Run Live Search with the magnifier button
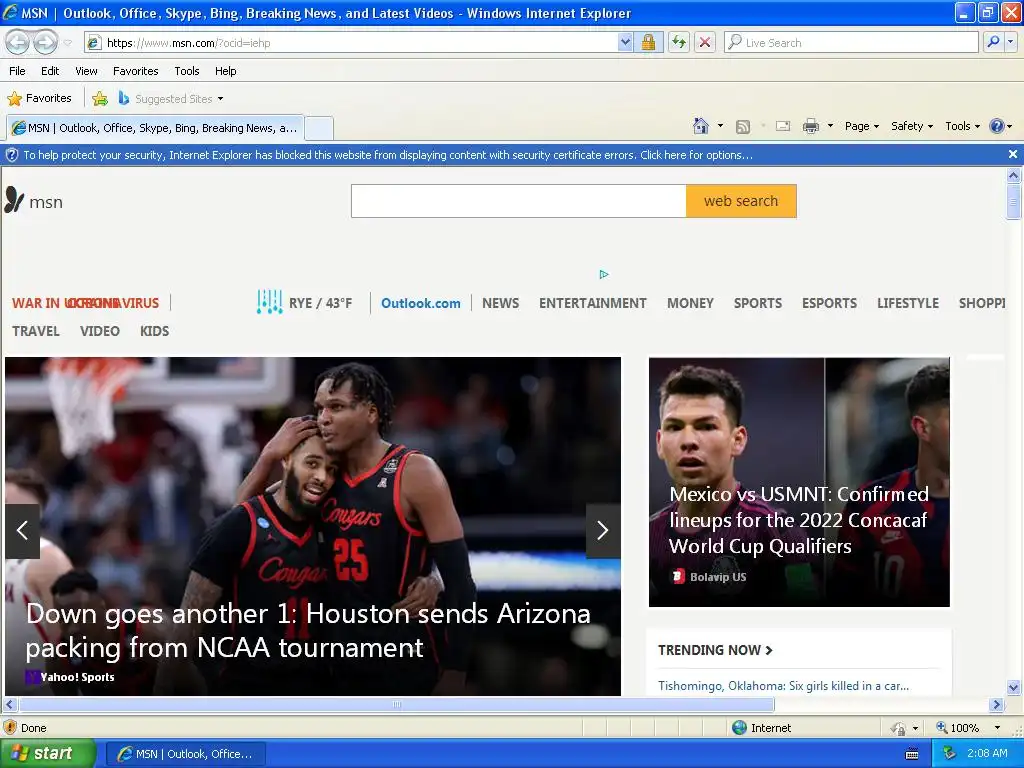1024x768 pixels. 993,42
